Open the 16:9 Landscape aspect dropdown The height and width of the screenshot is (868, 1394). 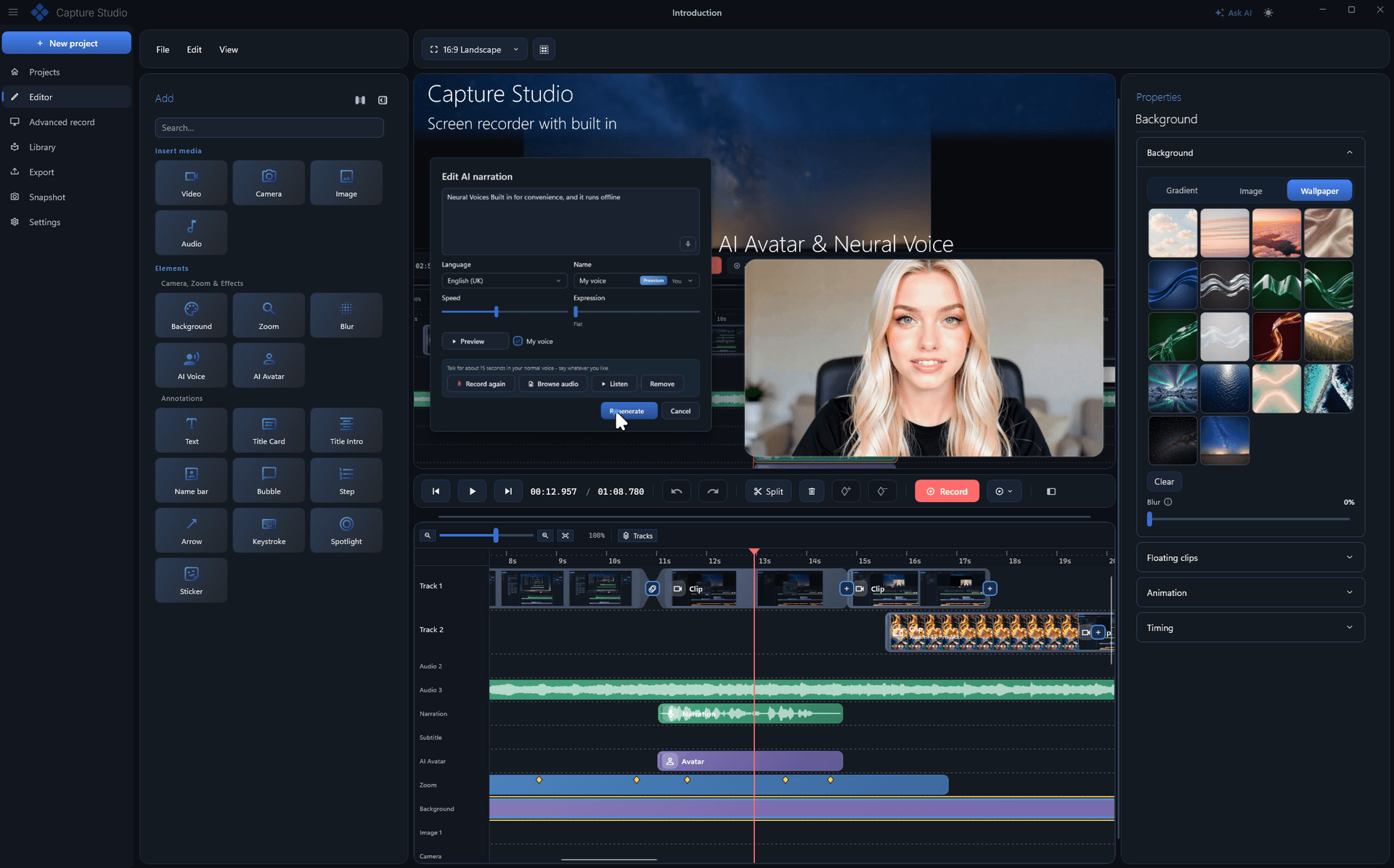[x=474, y=49]
